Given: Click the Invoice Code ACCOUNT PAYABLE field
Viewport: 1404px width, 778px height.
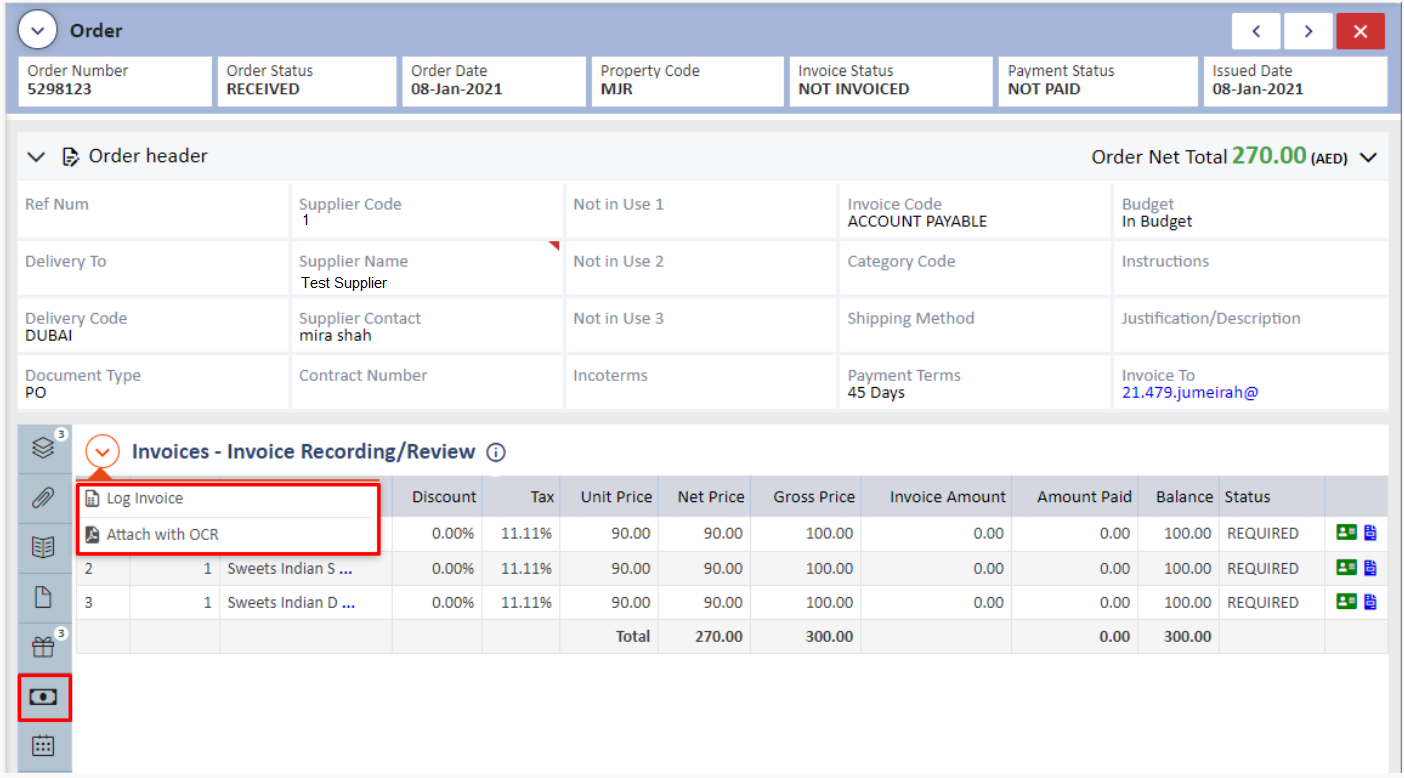Looking at the screenshot, I should coord(975,210).
